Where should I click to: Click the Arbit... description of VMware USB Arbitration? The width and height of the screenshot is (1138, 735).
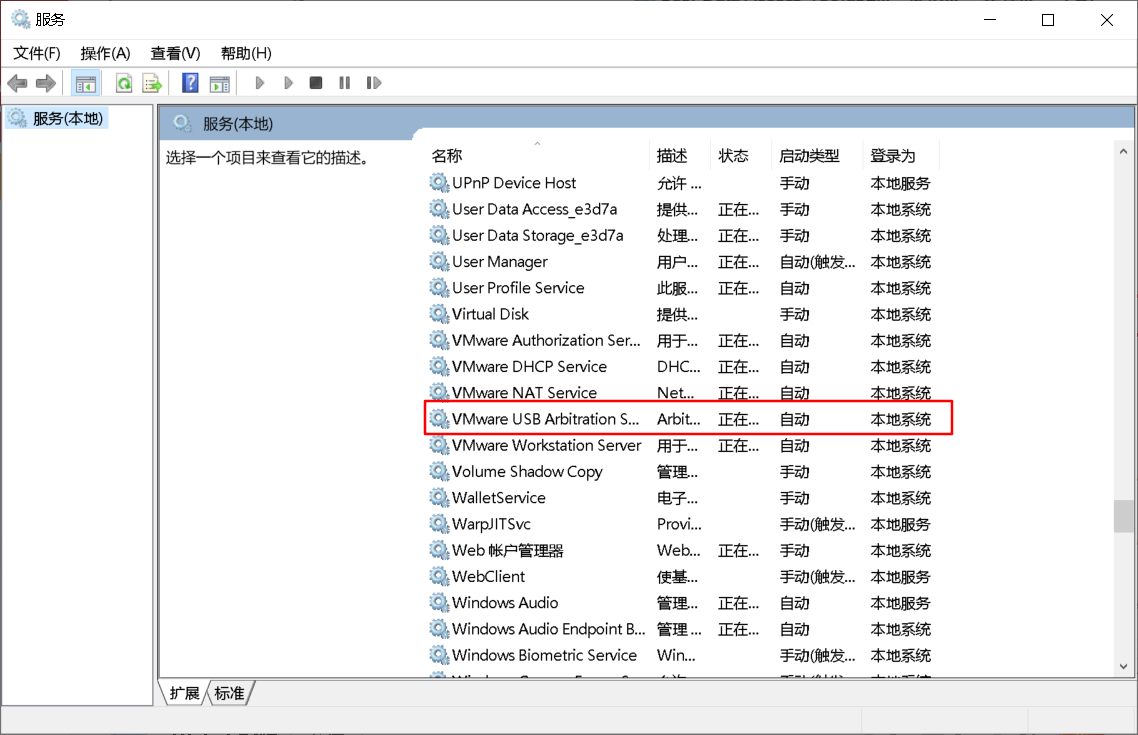[x=679, y=419]
